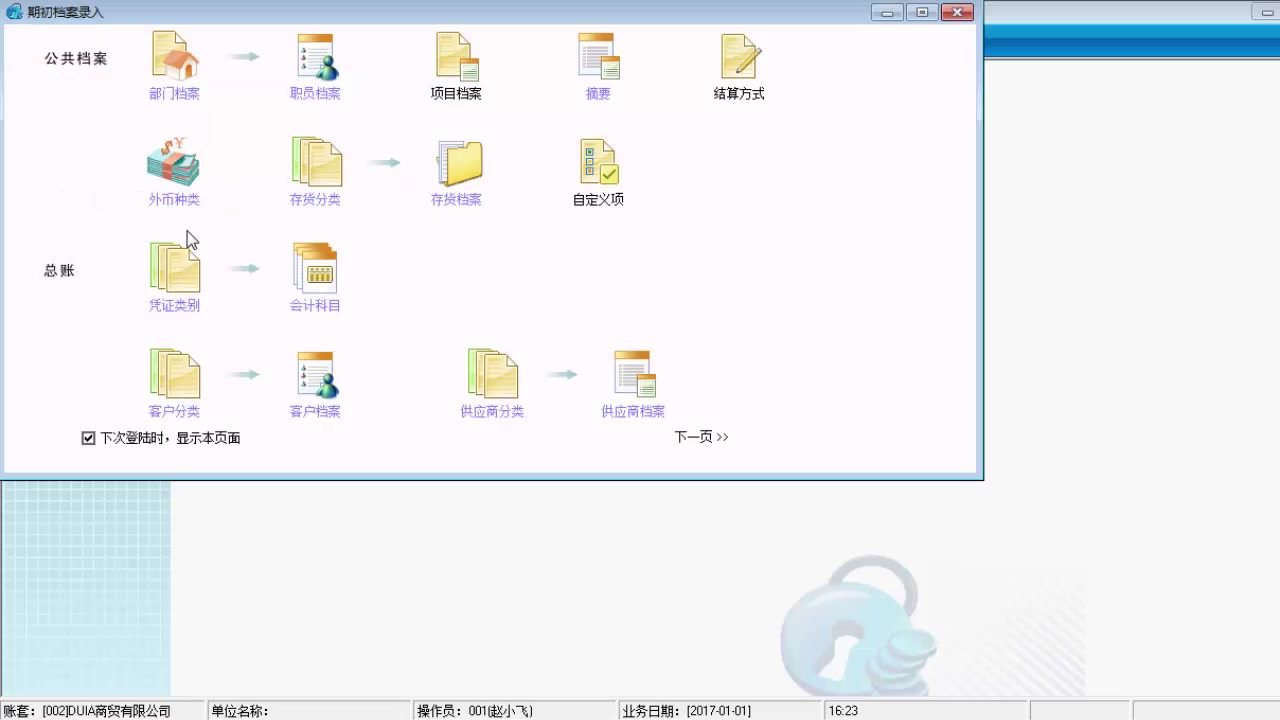The height and width of the screenshot is (720, 1280).
Task: Click the 存货档案 text link
Action: pos(456,200)
